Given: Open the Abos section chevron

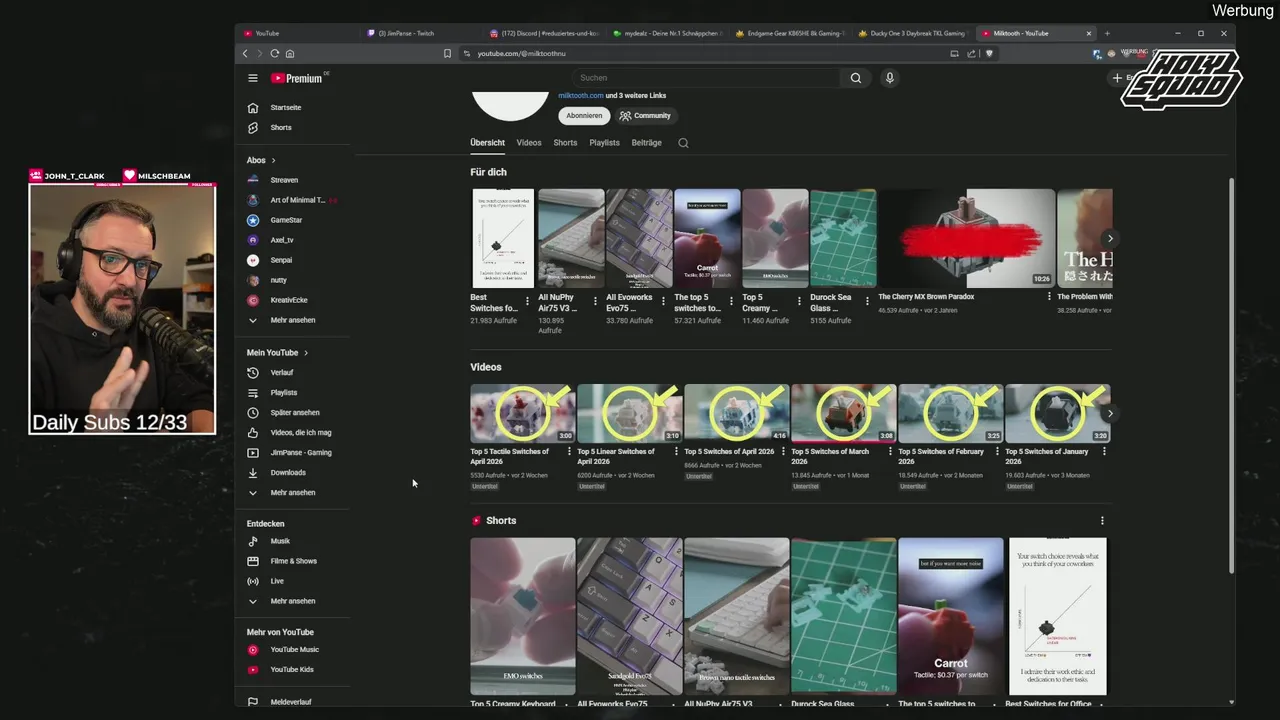Looking at the screenshot, I should (x=273, y=160).
